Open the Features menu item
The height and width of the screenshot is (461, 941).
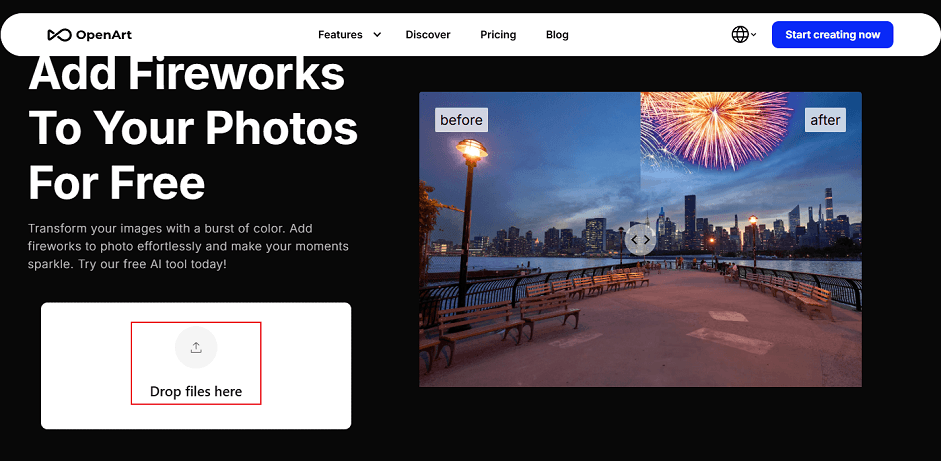340,35
